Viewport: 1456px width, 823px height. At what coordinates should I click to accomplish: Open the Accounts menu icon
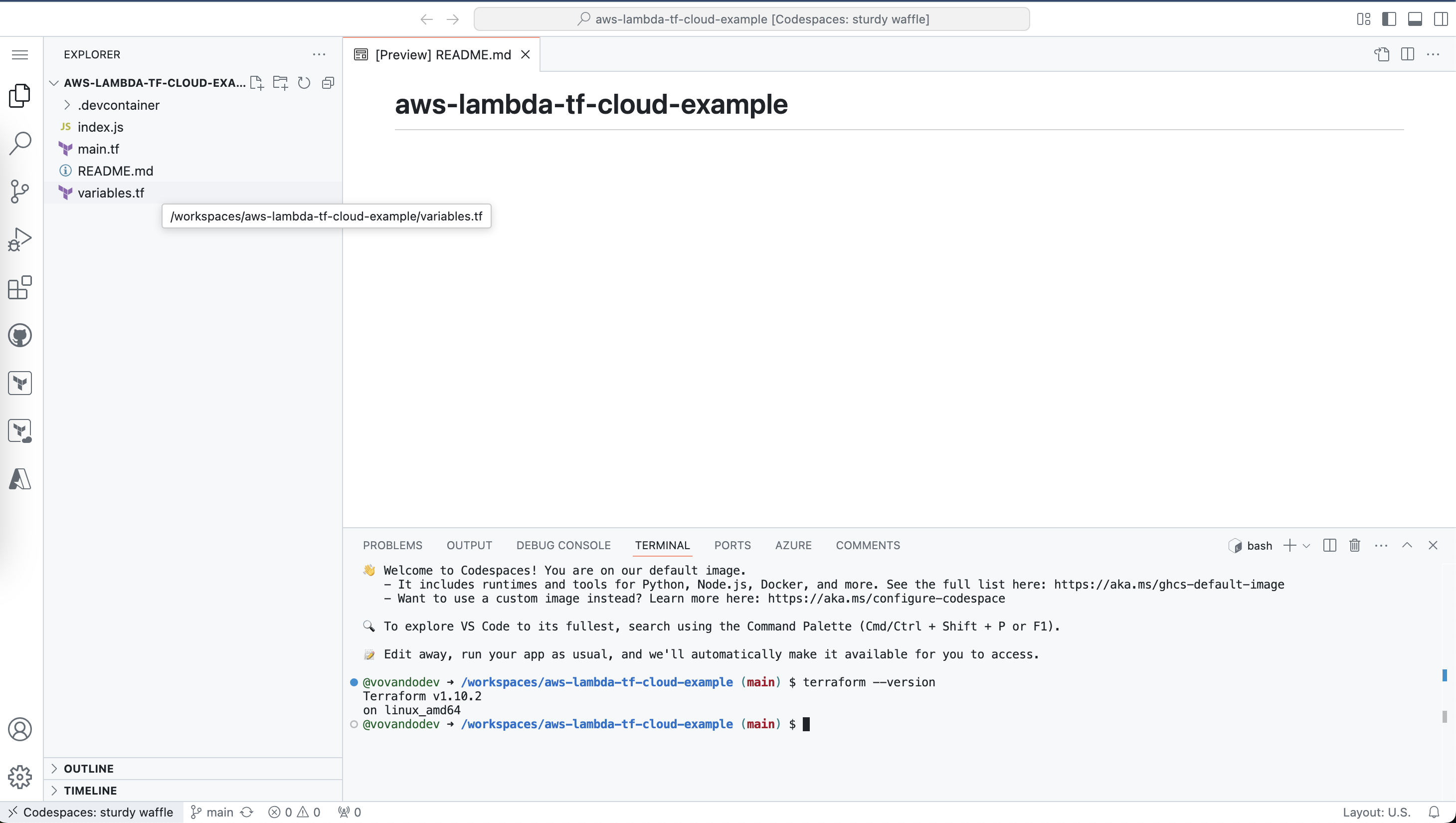coord(20,729)
